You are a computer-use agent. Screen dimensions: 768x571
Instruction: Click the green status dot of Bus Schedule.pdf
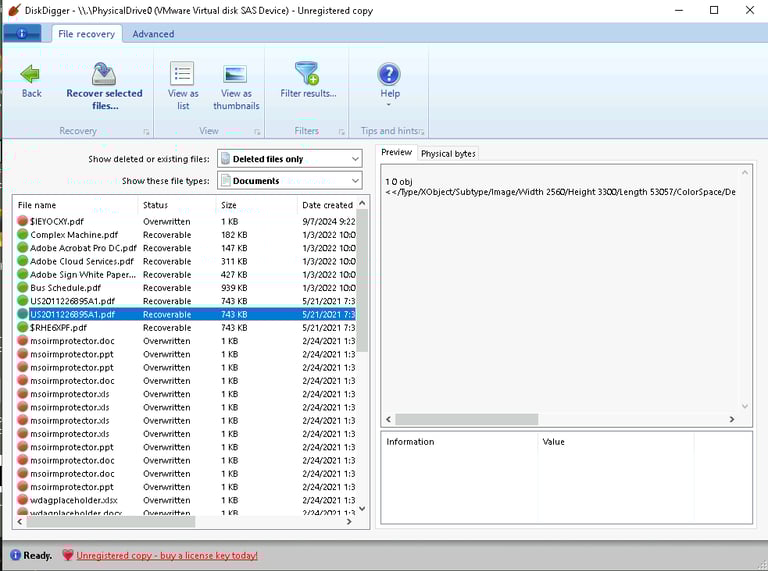pos(23,287)
